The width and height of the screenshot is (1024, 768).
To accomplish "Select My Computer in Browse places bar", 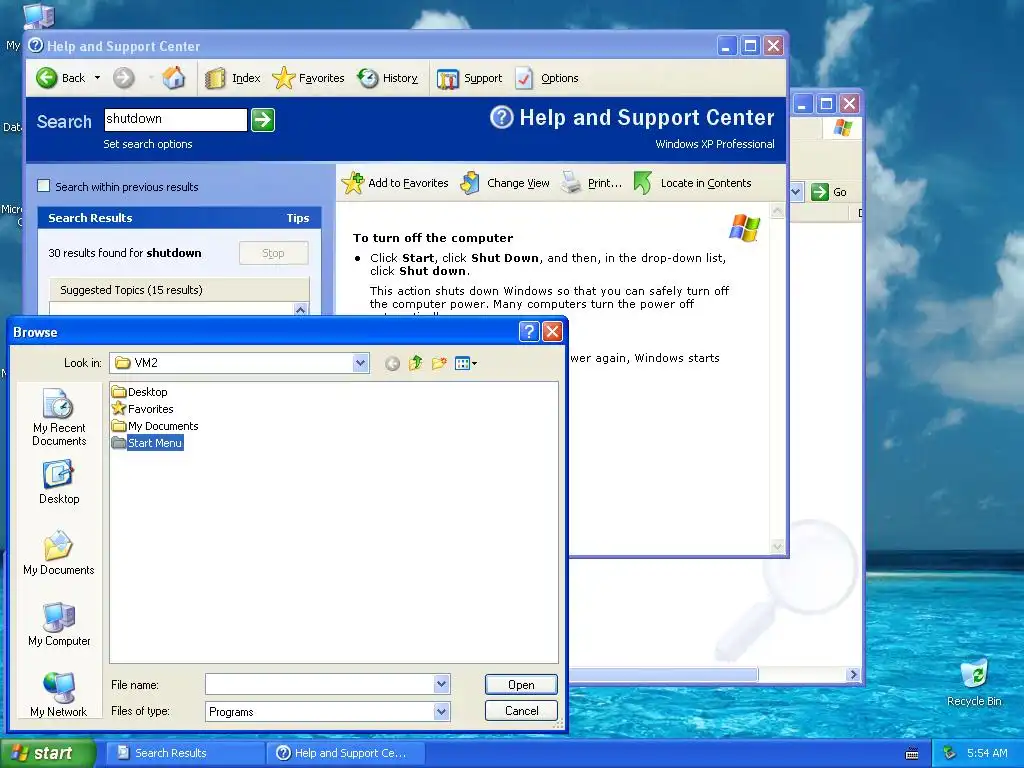I will pyautogui.click(x=59, y=624).
